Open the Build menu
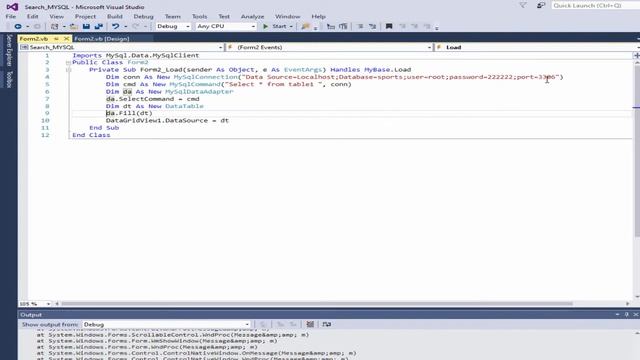 (x=115, y=16)
